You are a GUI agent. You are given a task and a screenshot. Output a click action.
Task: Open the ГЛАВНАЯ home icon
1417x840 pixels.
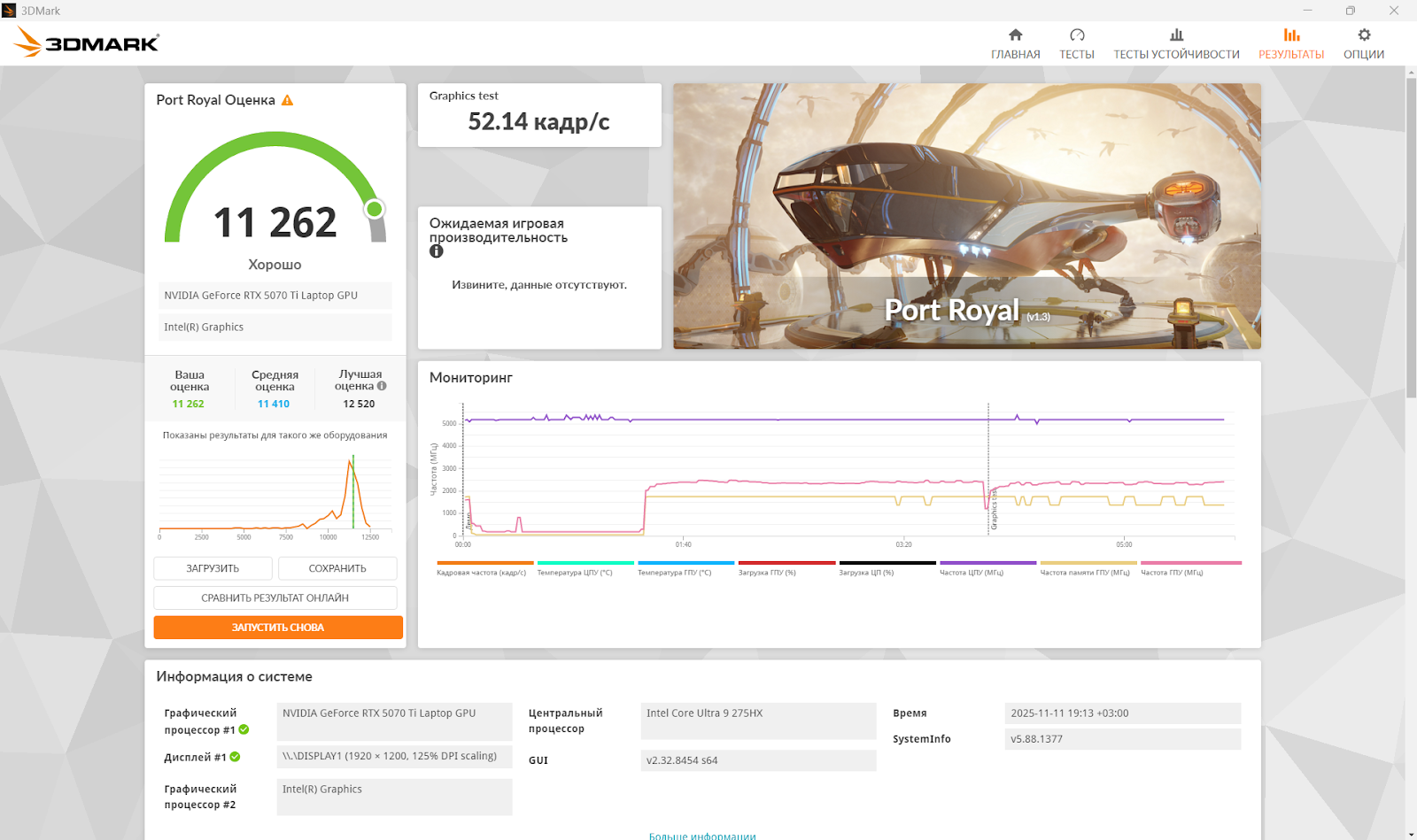coord(1015,35)
